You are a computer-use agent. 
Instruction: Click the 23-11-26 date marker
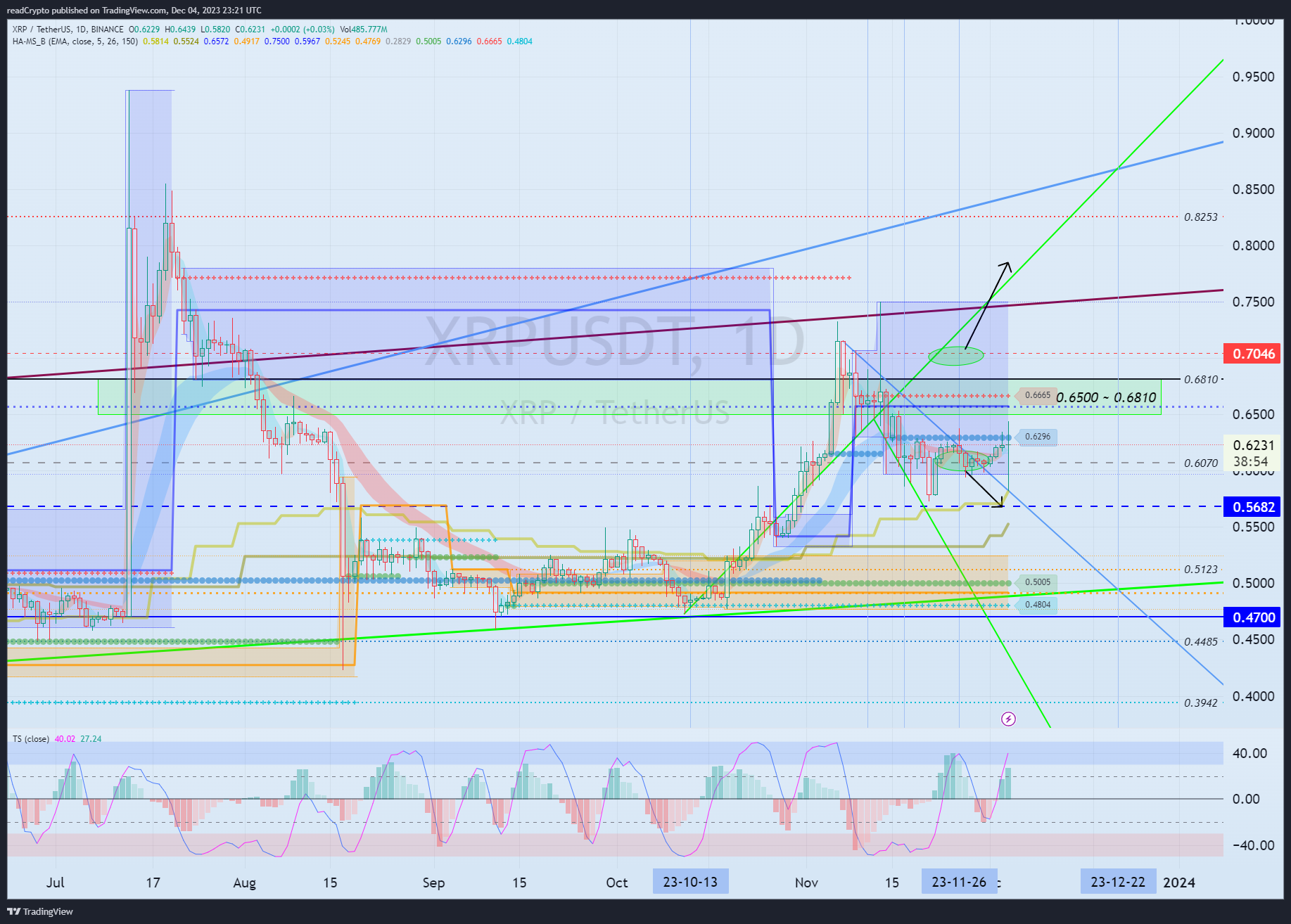pyautogui.click(x=959, y=882)
